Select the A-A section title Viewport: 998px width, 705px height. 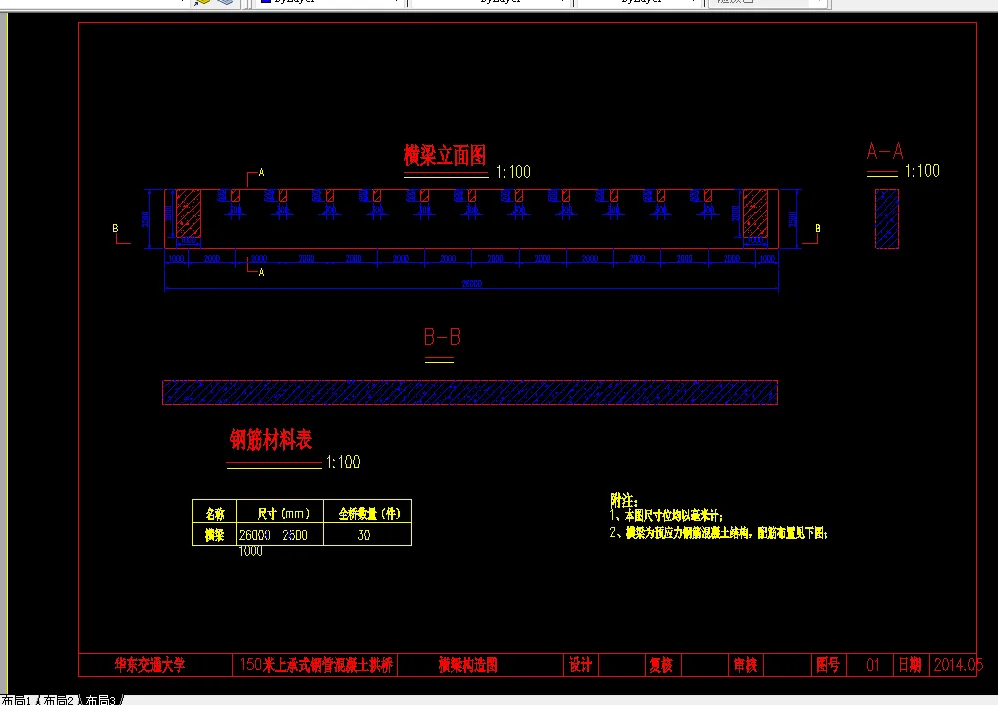click(x=885, y=151)
